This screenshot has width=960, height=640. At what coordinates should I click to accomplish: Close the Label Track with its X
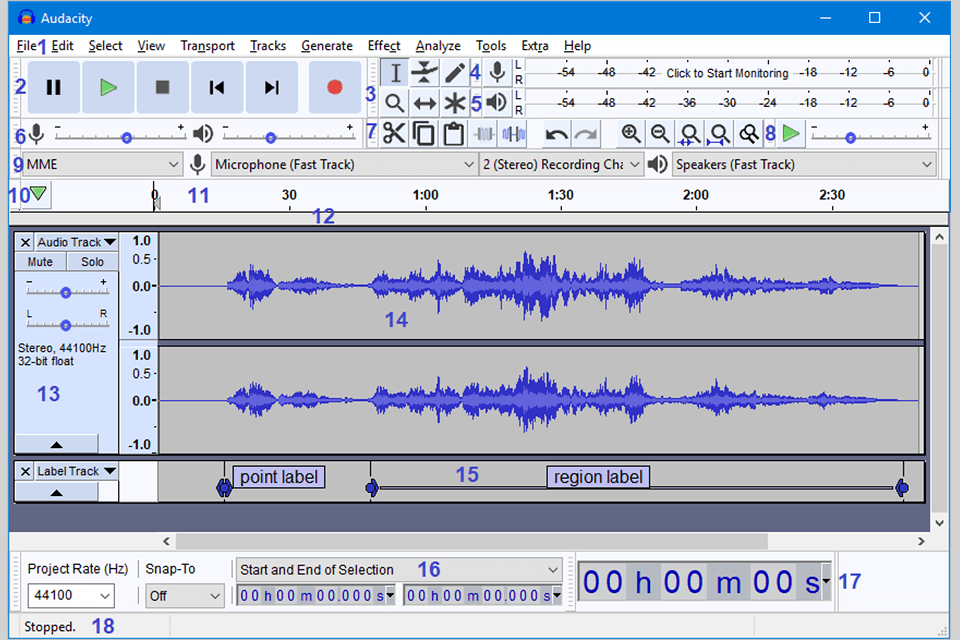tap(25, 472)
